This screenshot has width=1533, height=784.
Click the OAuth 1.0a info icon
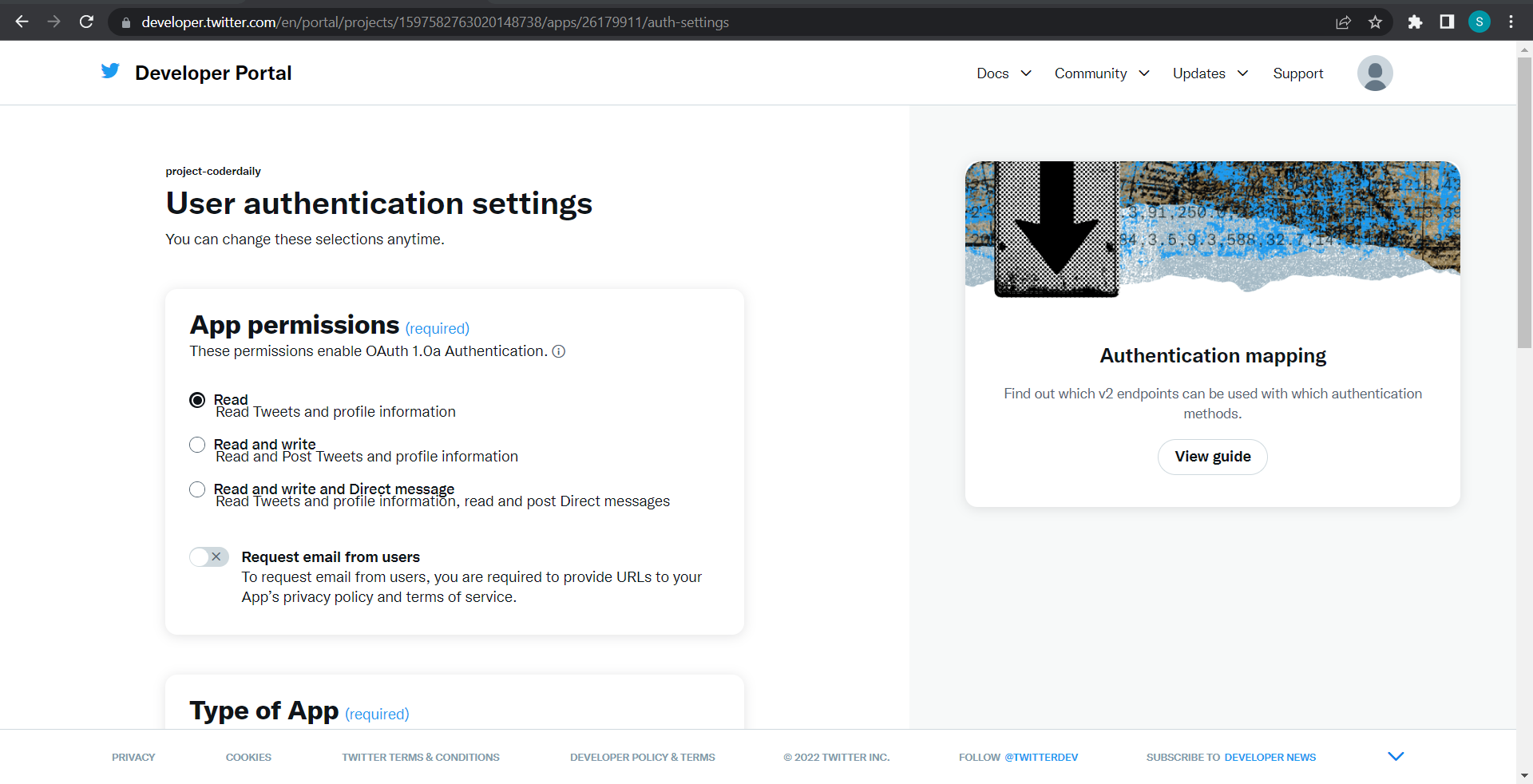(559, 351)
